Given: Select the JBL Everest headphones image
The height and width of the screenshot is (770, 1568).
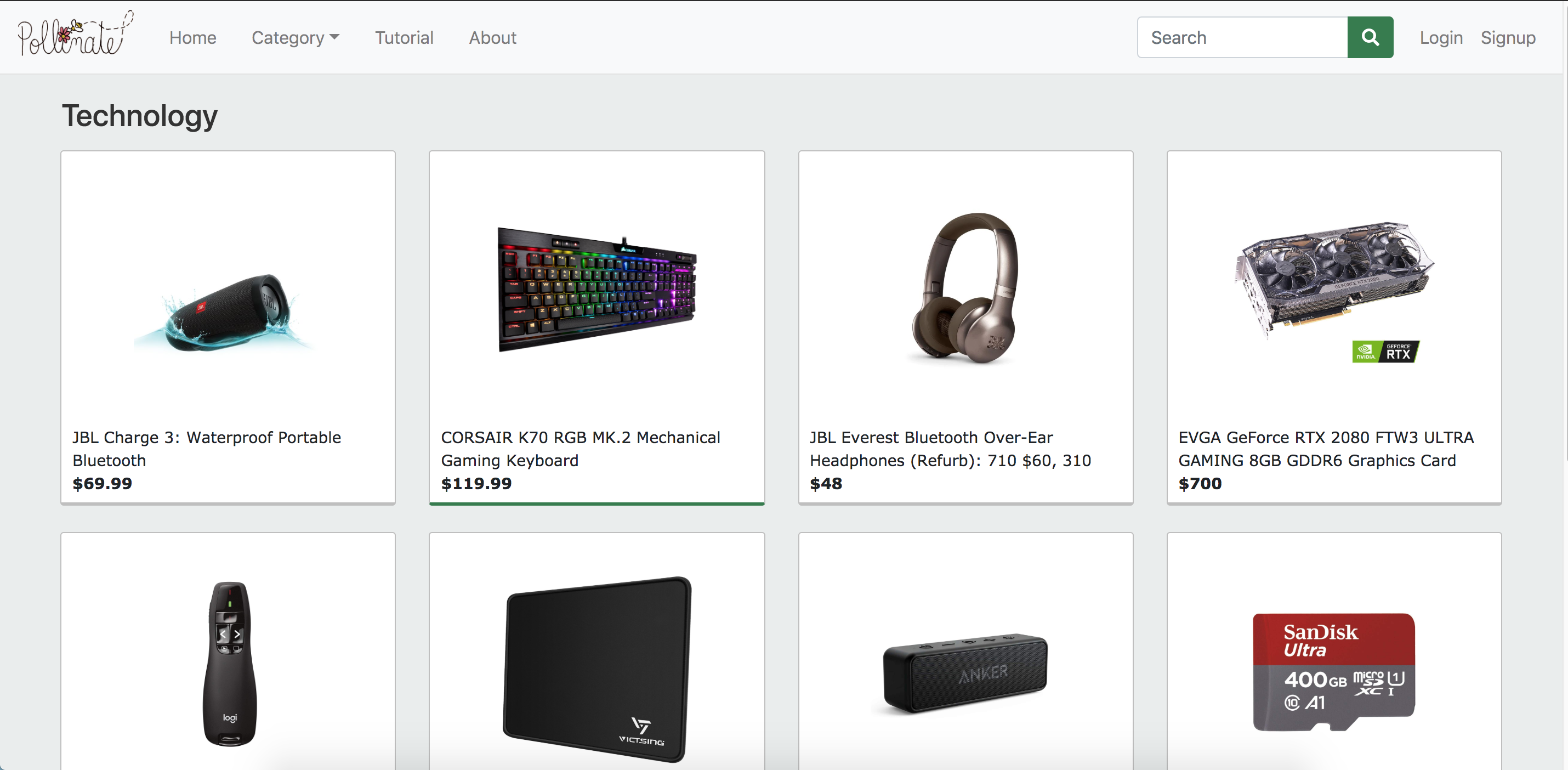Looking at the screenshot, I should click(x=965, y=288).
